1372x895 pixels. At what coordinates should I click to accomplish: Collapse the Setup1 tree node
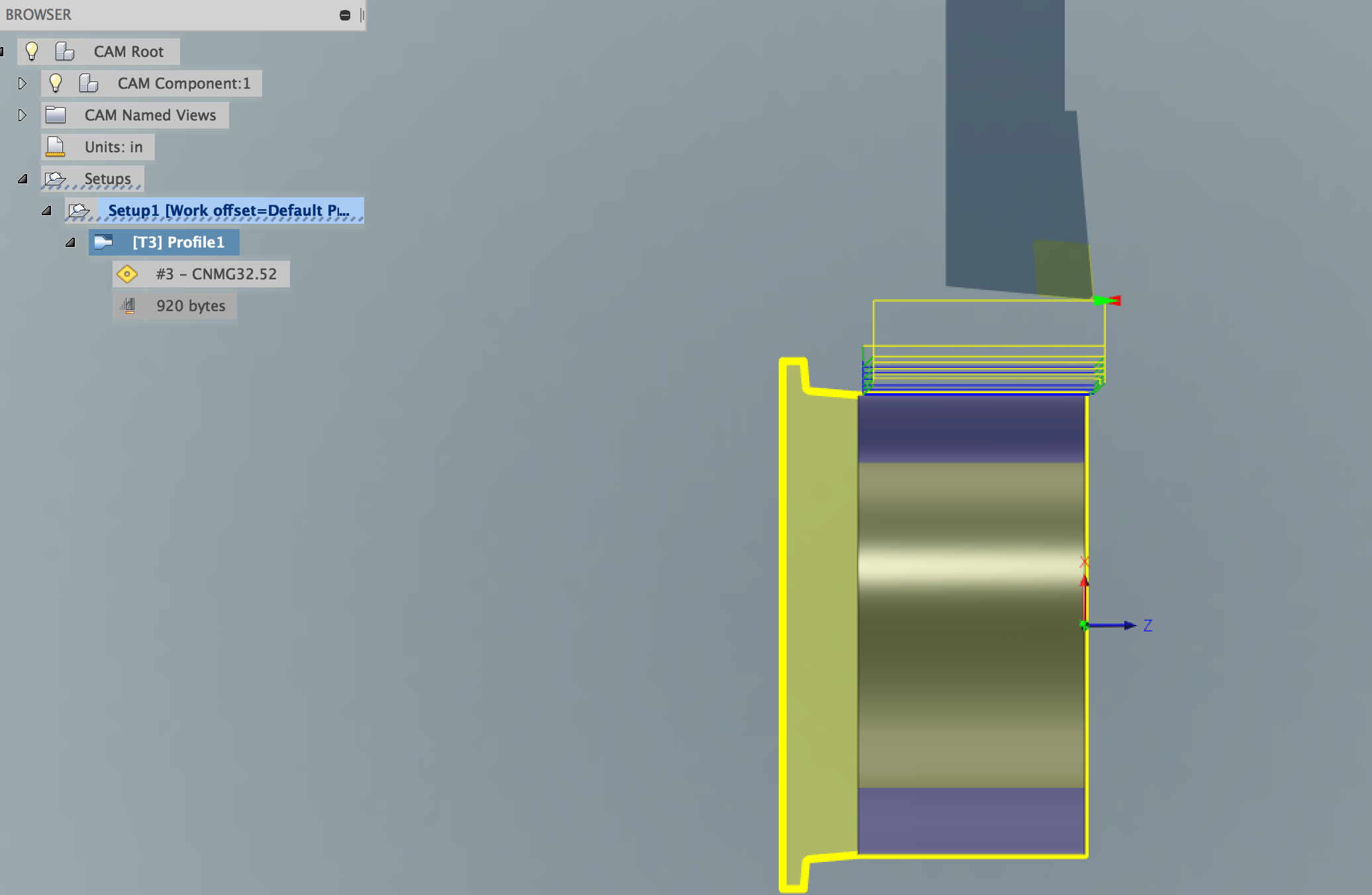tap(46, 210)
